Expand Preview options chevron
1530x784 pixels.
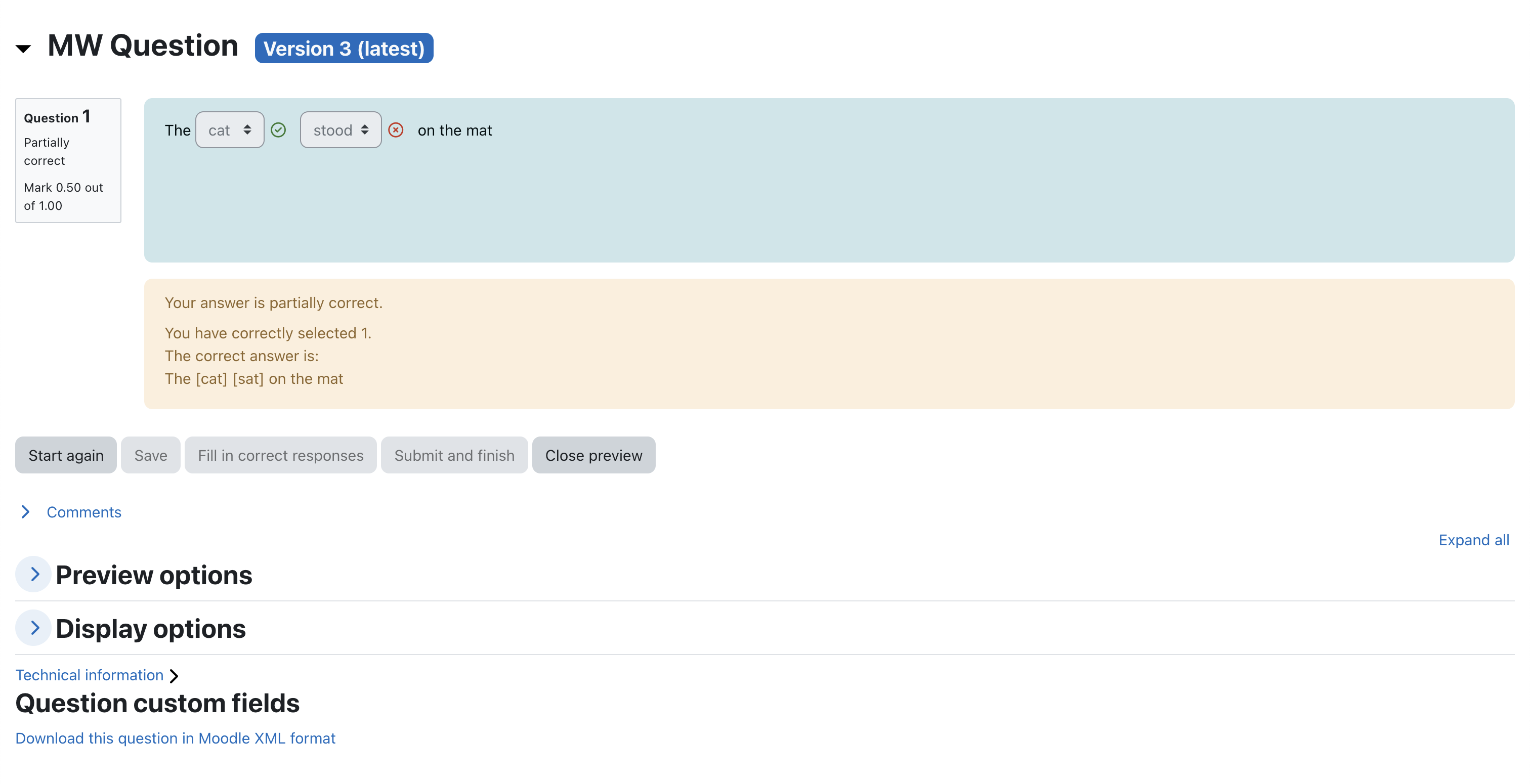[34, 574]
